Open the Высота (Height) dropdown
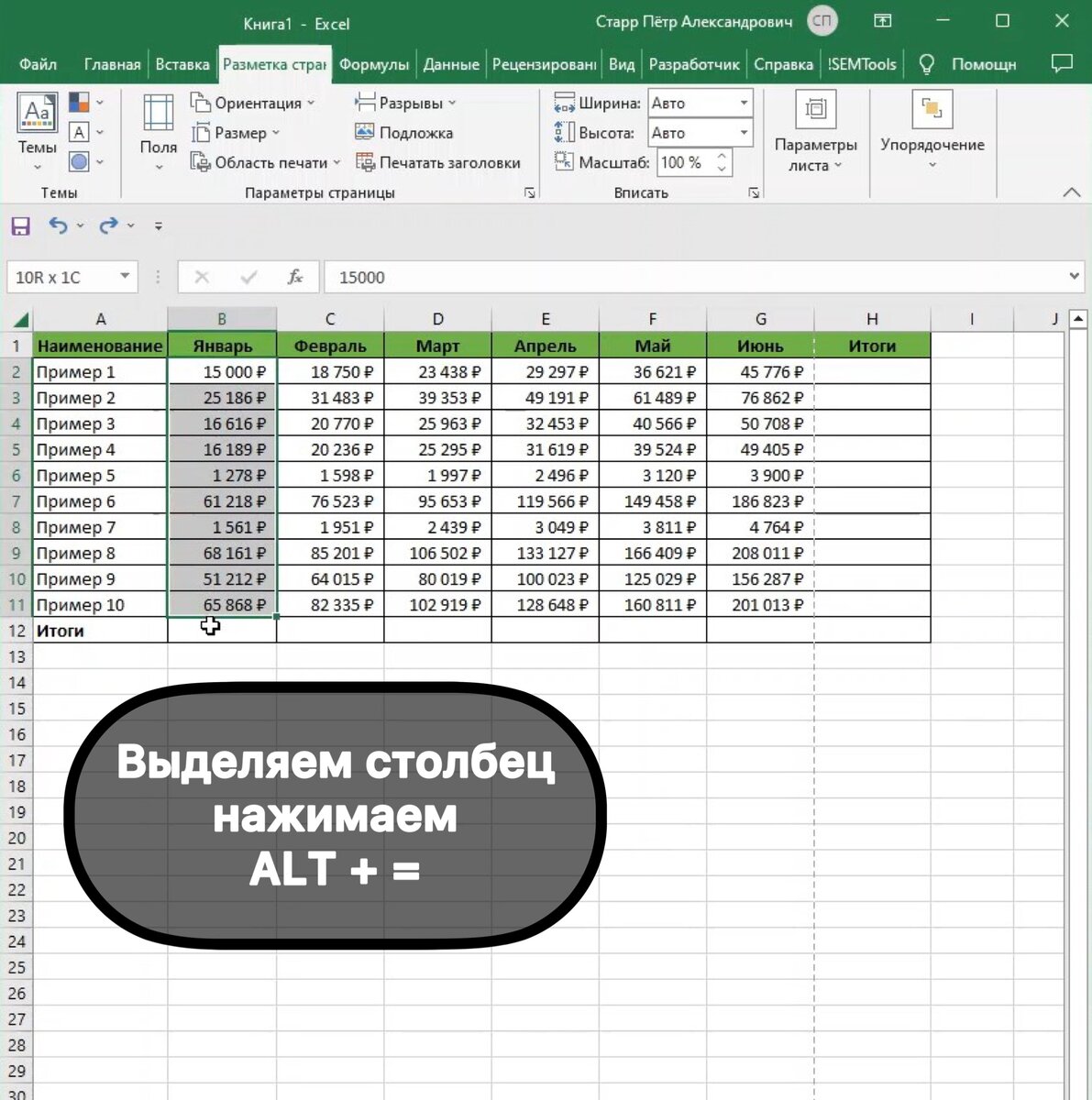 745,133
